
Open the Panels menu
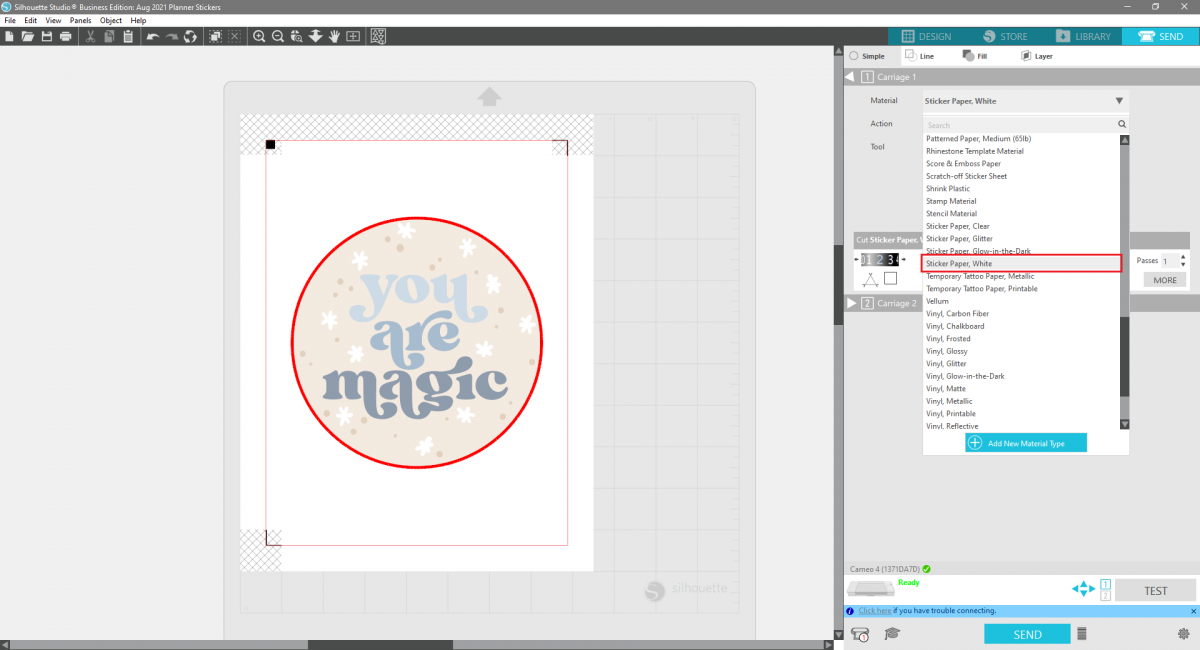coord(81,20)
